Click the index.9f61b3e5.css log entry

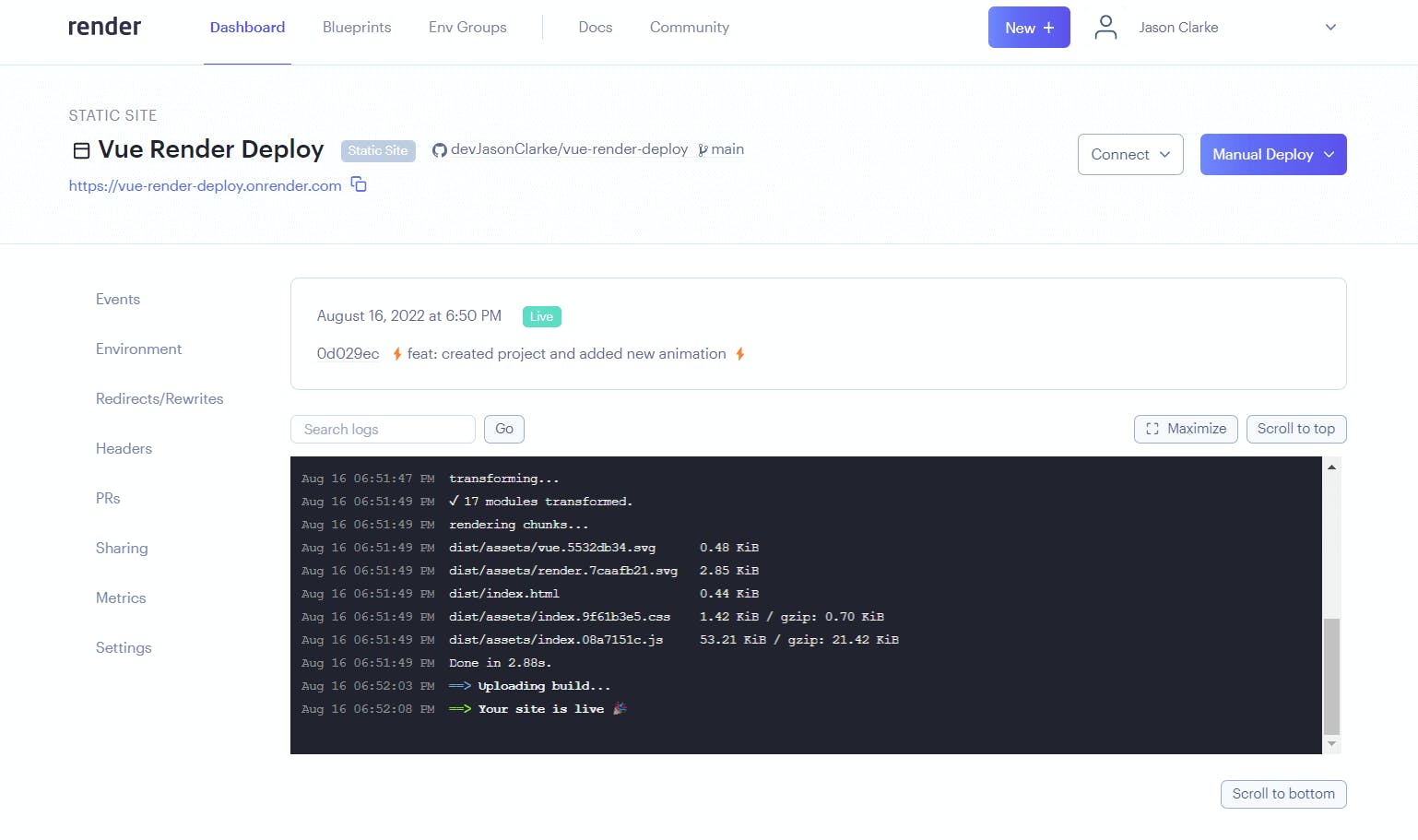[560, 617]
